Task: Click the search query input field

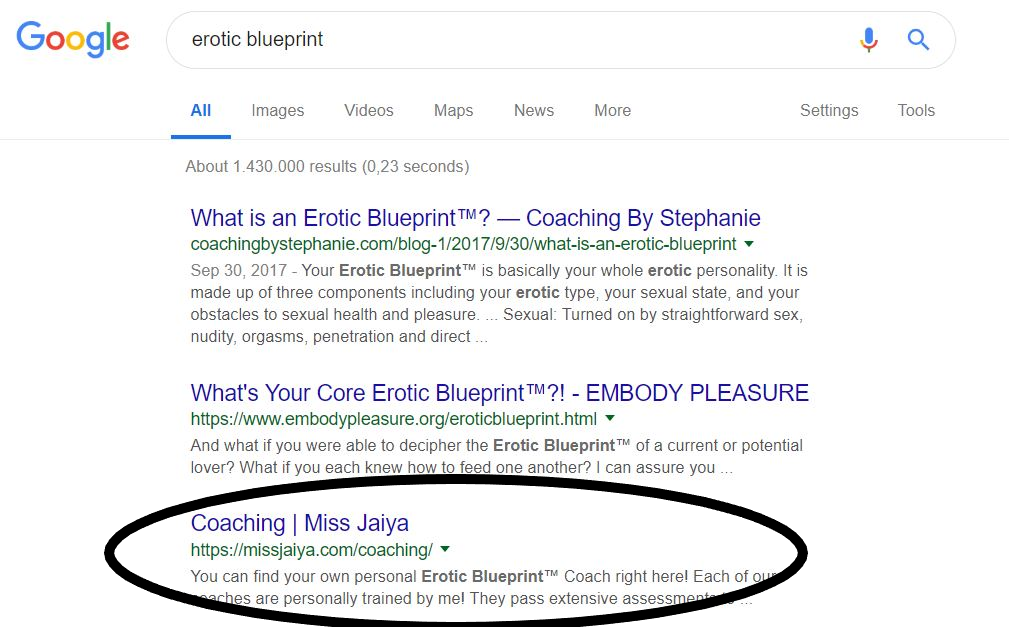Action: tap(500, 40)
